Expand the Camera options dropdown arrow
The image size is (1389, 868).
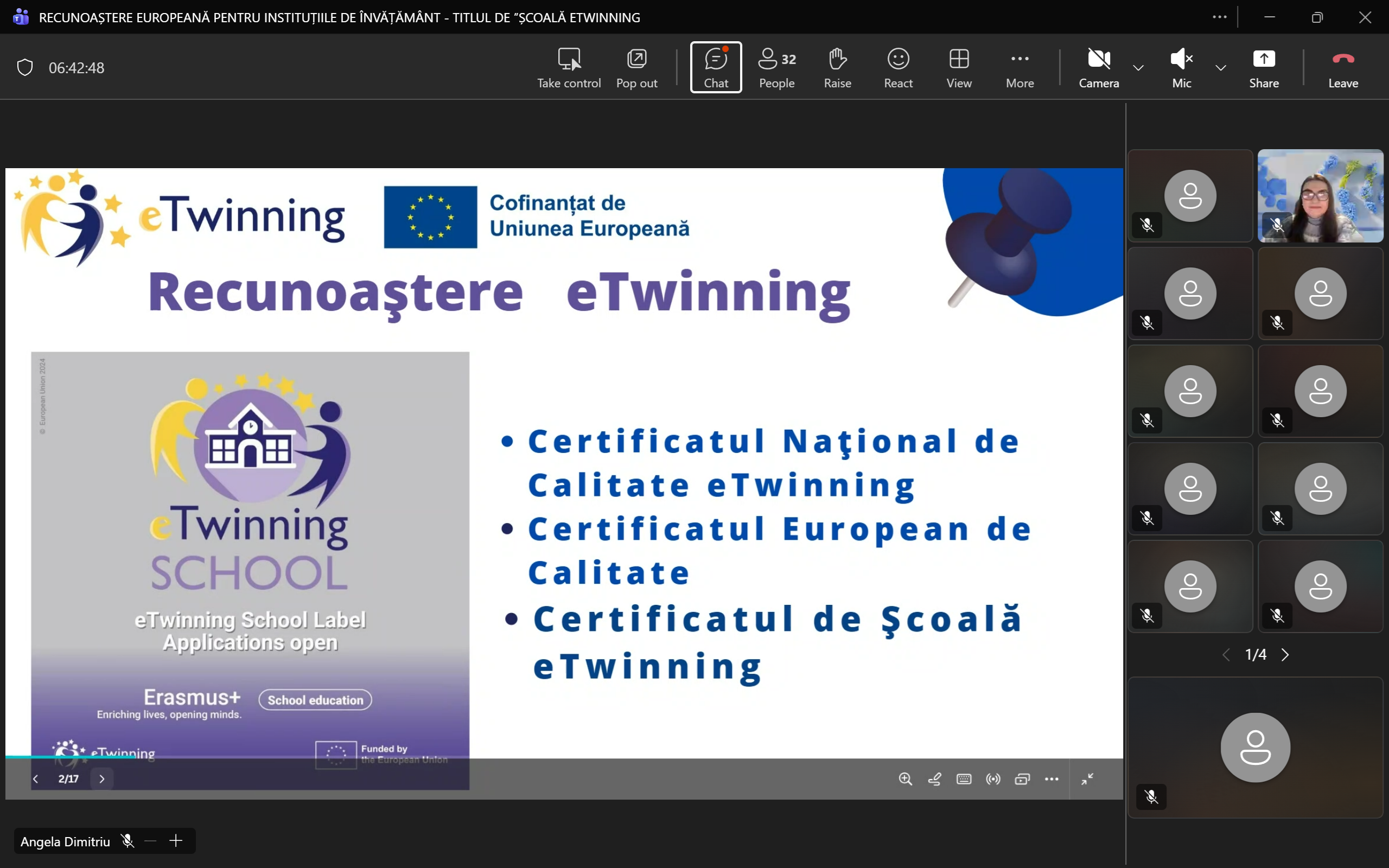pyautogui.click(x=1138, y=68)
